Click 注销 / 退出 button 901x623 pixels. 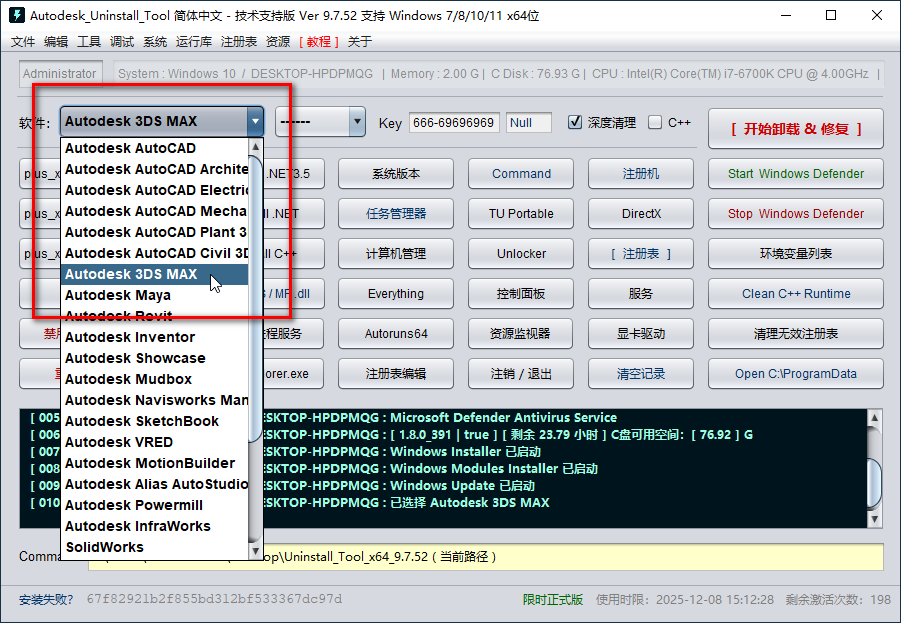coord(521,374)
